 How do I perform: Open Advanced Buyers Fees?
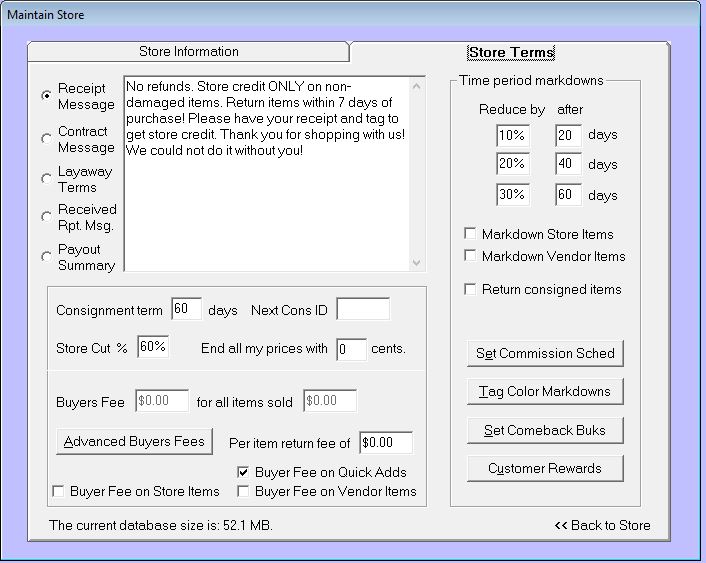click(x=134, y=441)
